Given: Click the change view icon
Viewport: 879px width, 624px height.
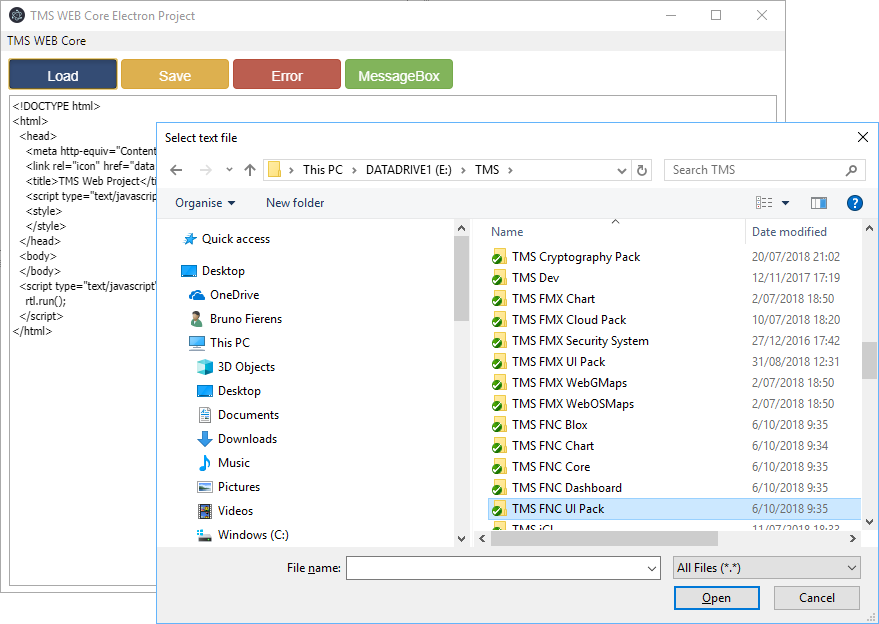Looking at the screenshot, I should [x=764, y=203].
